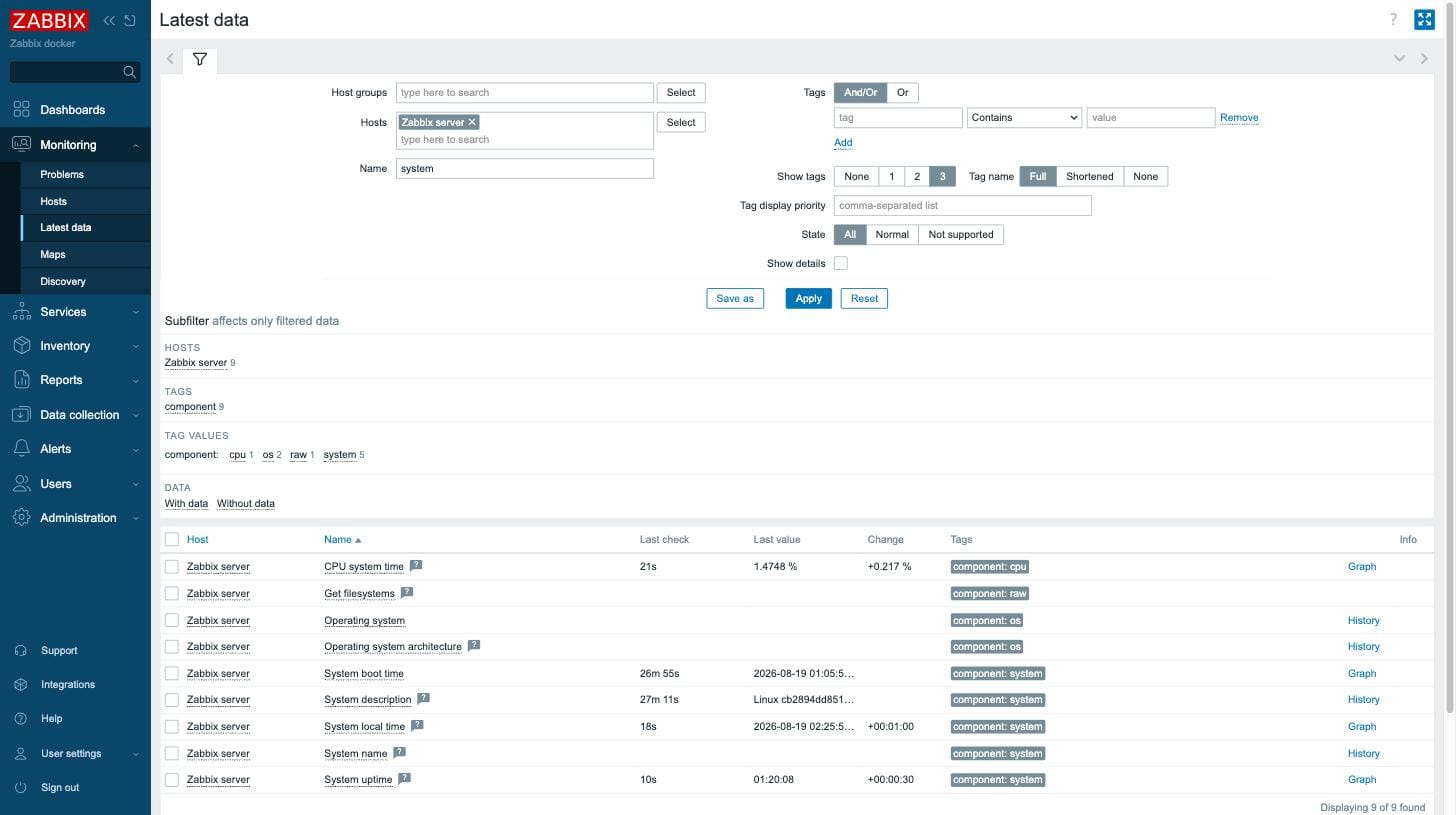Screen dimensions: 1456x815
Task: Check the System boot time row checkbox
Action: 172,674
